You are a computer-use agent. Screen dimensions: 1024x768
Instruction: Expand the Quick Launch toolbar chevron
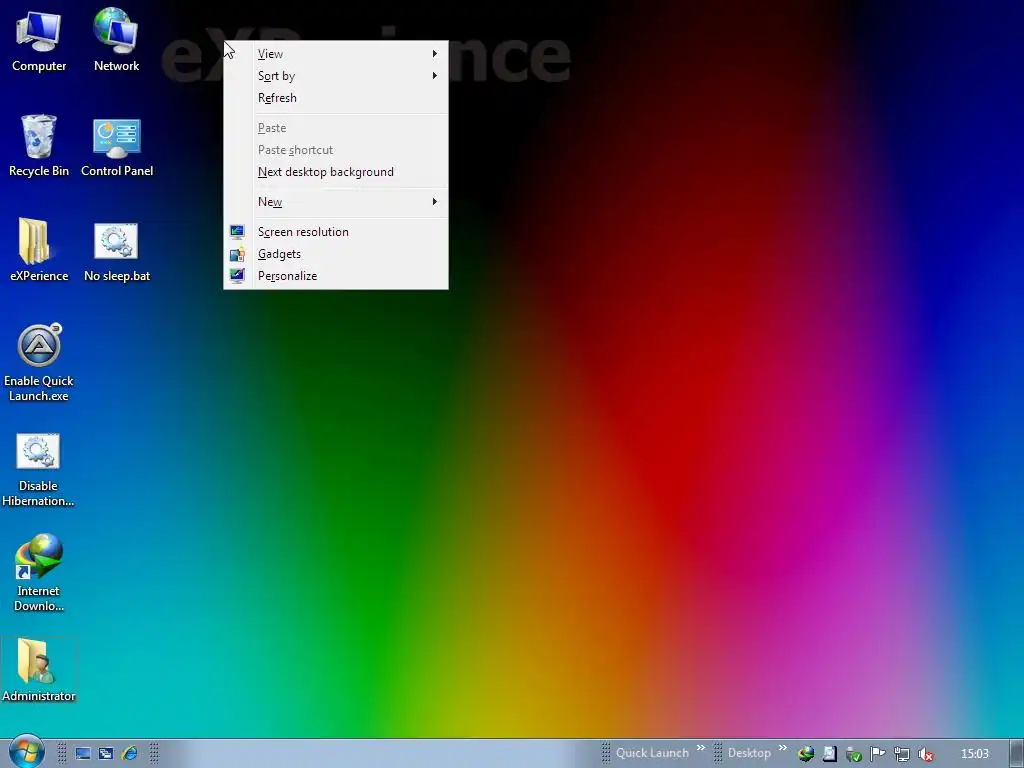coord(701,748)
